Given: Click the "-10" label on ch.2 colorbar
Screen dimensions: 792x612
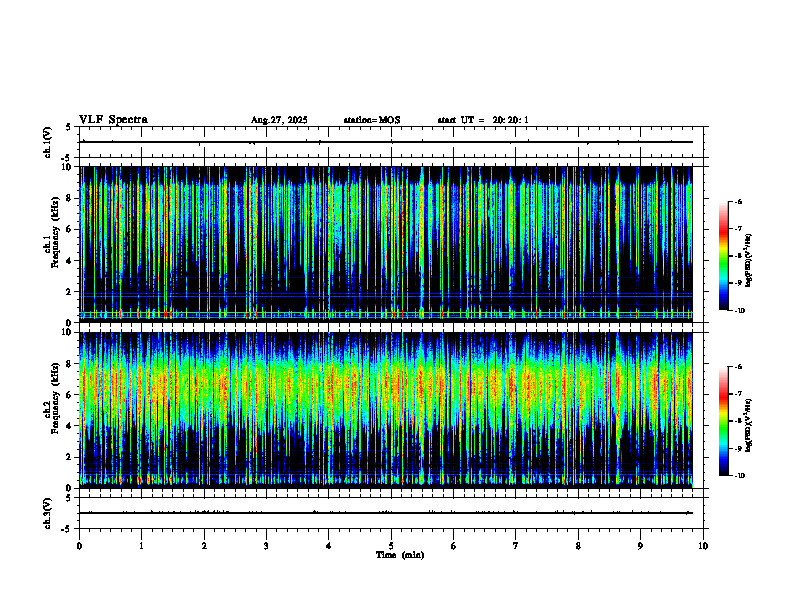Looking at the screenshot, I should pos(739,476).
